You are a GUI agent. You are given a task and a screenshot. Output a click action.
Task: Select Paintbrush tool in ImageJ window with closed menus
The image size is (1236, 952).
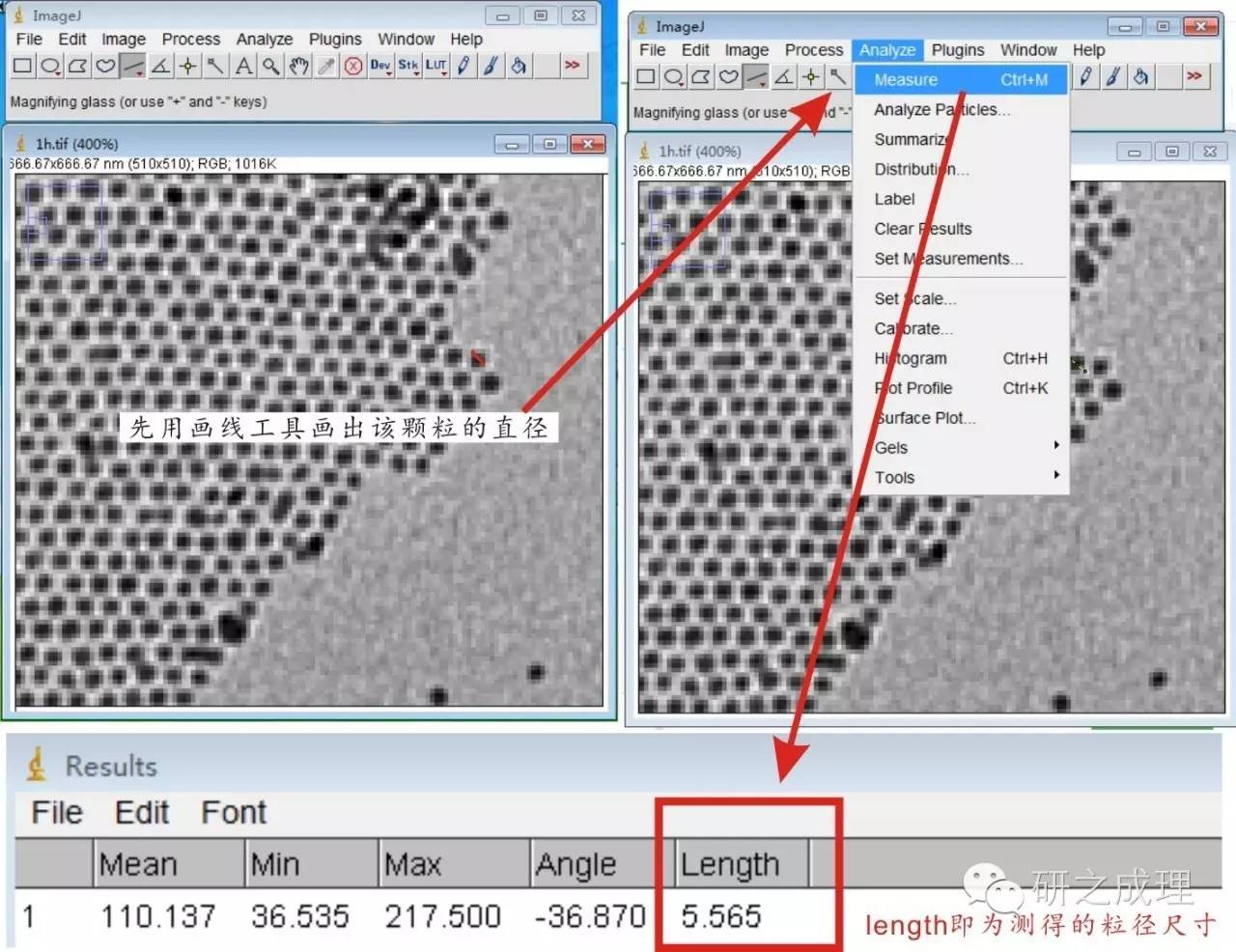click(492, 66)
